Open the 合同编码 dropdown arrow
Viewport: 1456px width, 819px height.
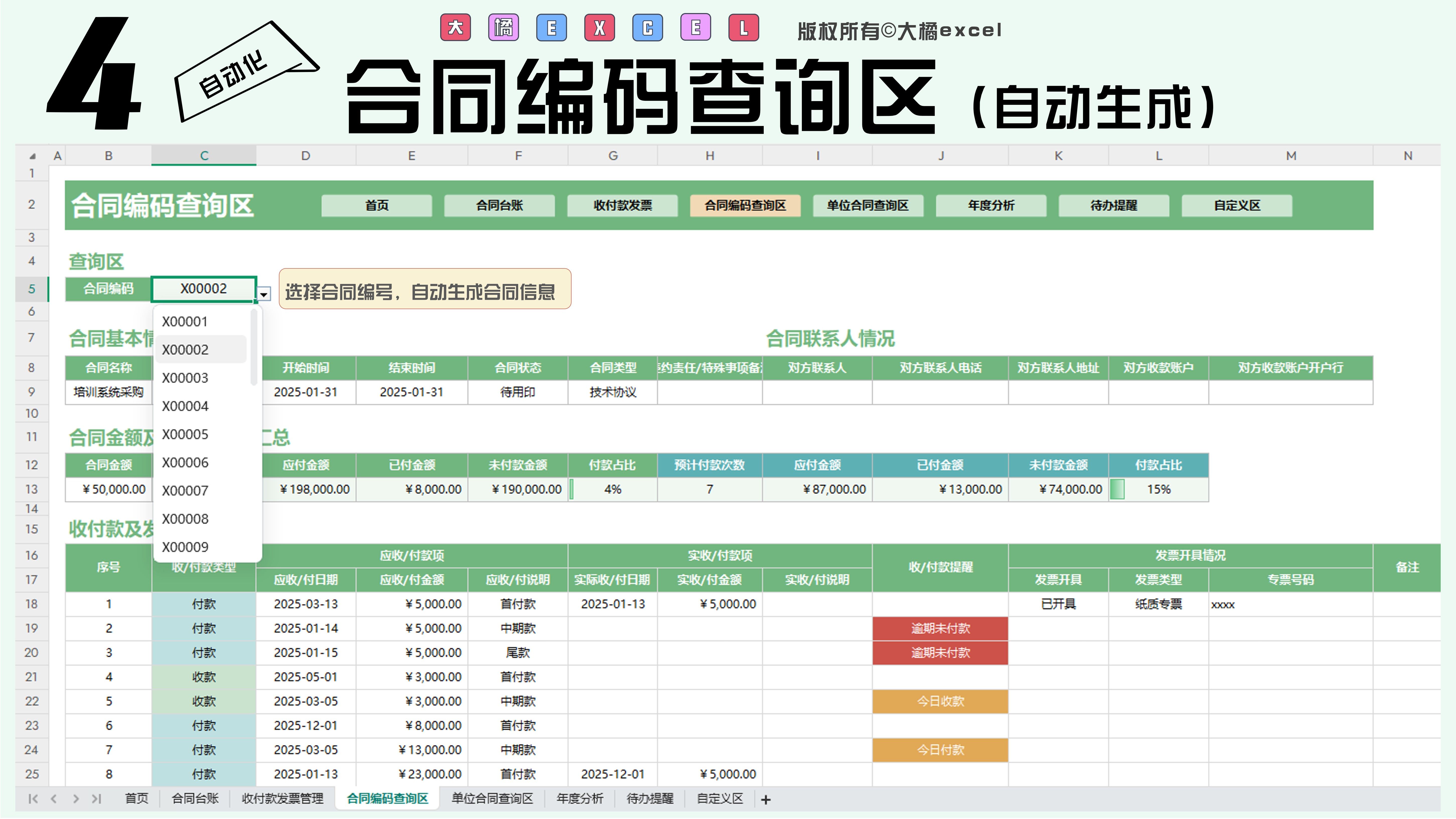click(264, 294)
